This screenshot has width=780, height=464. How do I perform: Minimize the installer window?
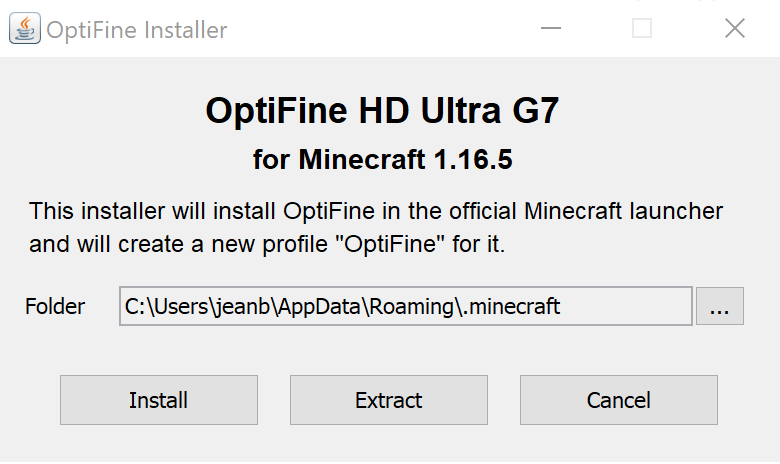click(549, 29)
